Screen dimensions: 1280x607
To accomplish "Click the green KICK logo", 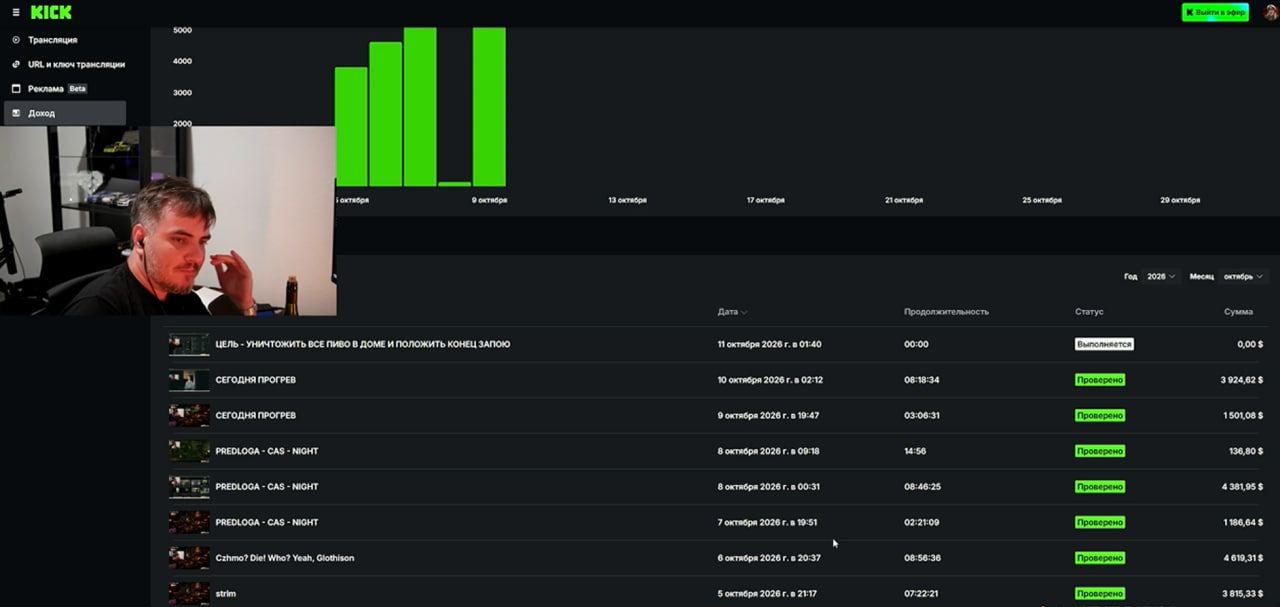I will pyautogui.click(x=51, y=12).
